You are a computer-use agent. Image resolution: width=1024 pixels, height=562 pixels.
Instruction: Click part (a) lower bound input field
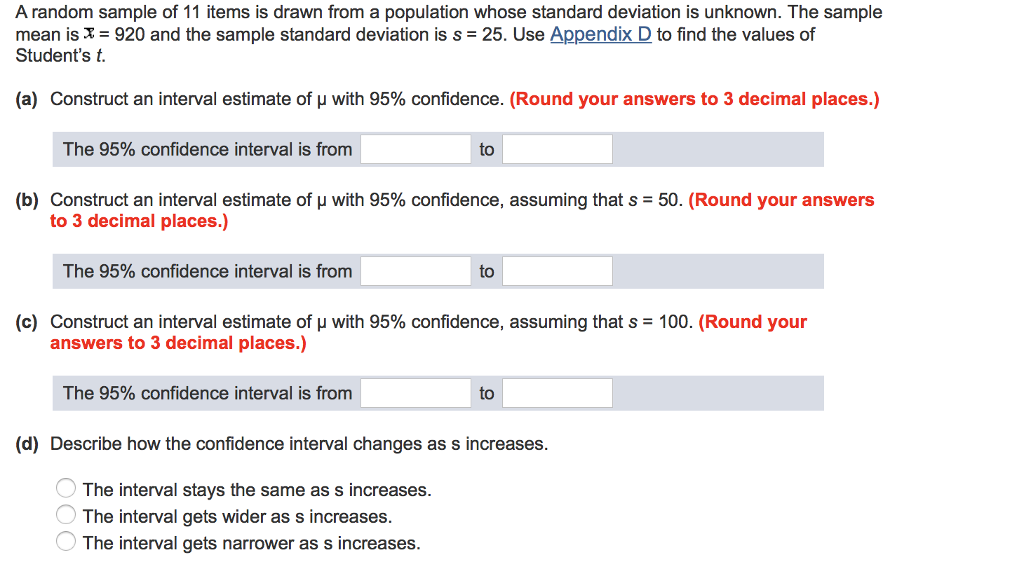point(415,149)
